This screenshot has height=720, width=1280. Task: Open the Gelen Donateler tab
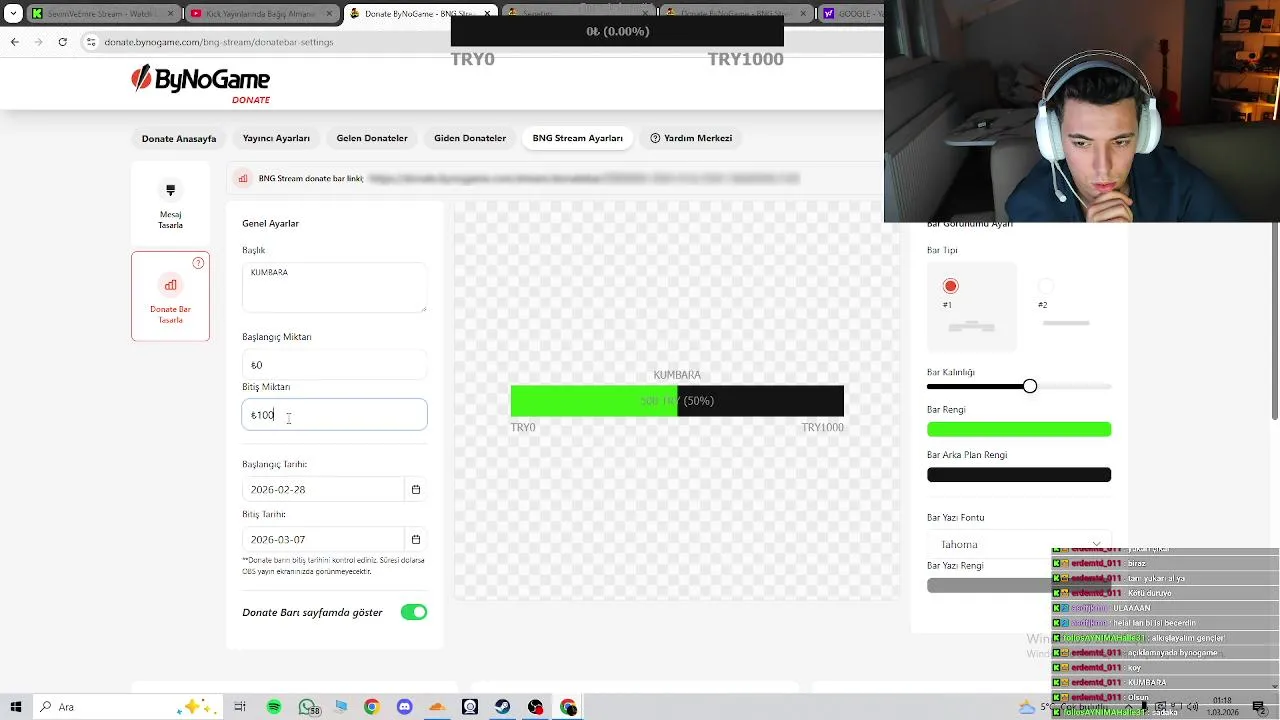372,138
